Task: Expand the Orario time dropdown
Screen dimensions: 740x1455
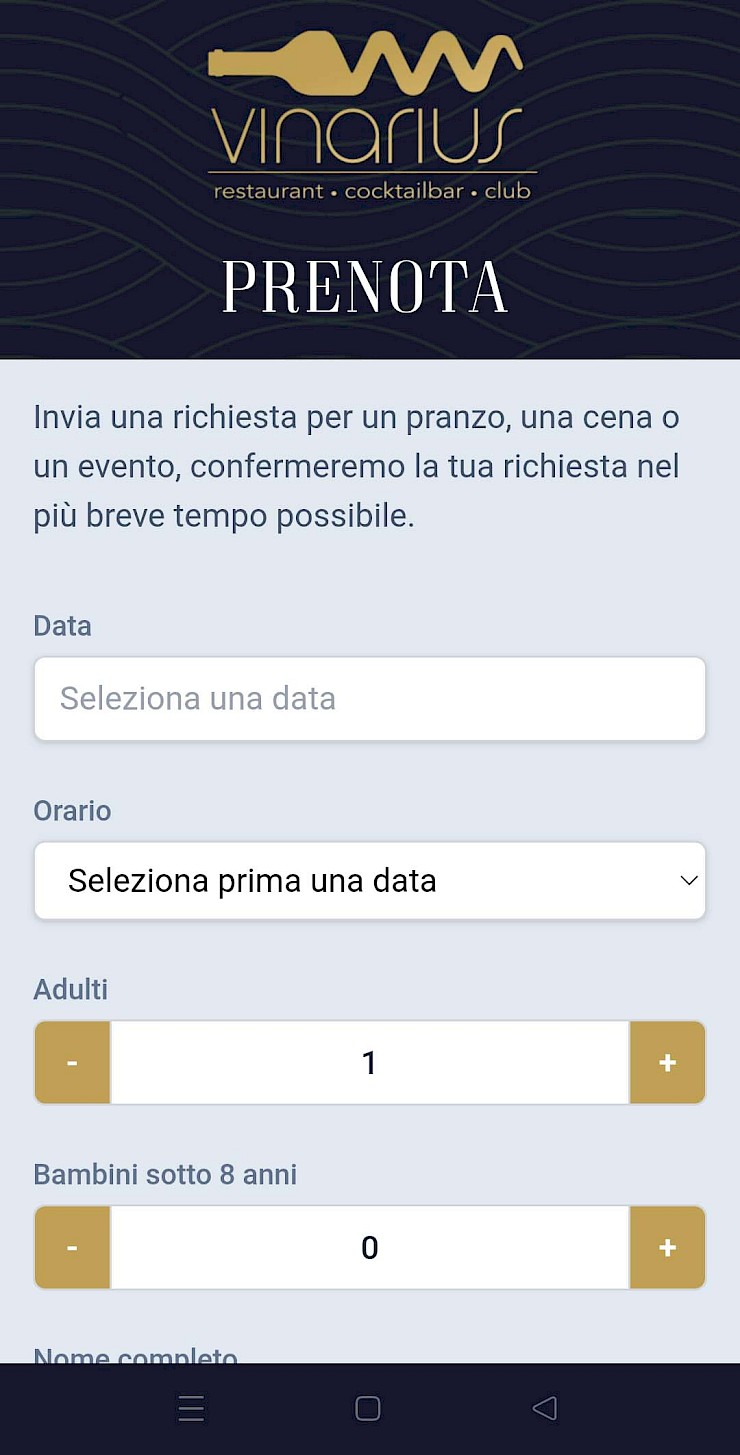Action: pos(370,880)
